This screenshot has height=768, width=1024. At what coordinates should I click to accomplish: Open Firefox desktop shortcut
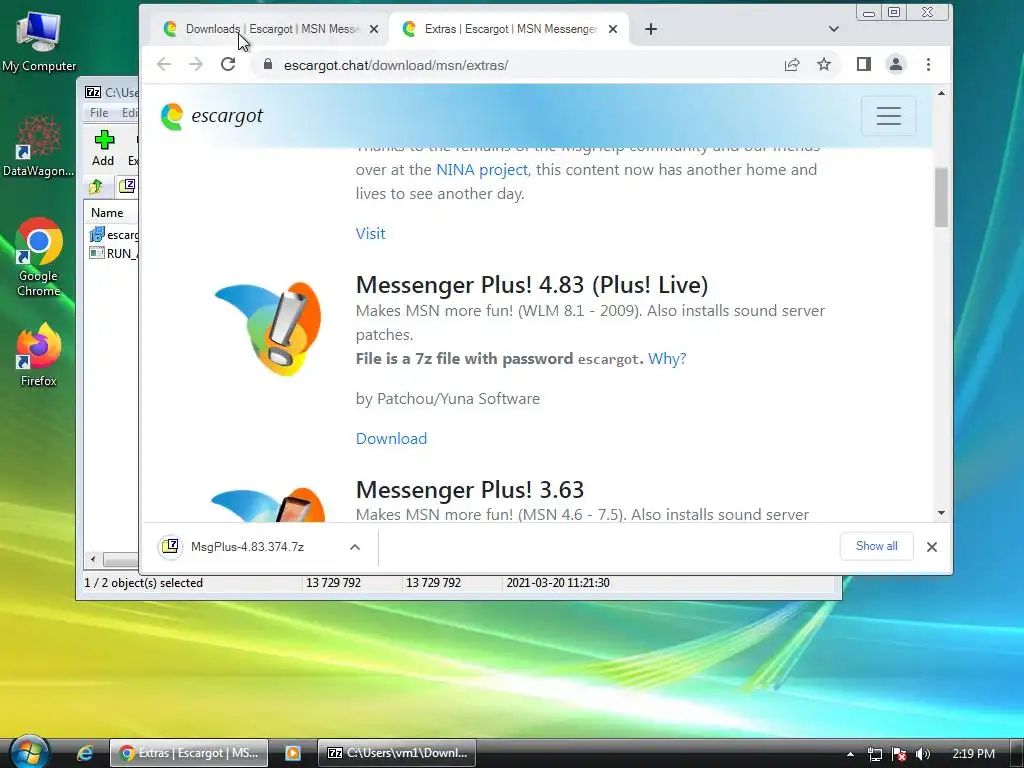(x=38, y=355)
